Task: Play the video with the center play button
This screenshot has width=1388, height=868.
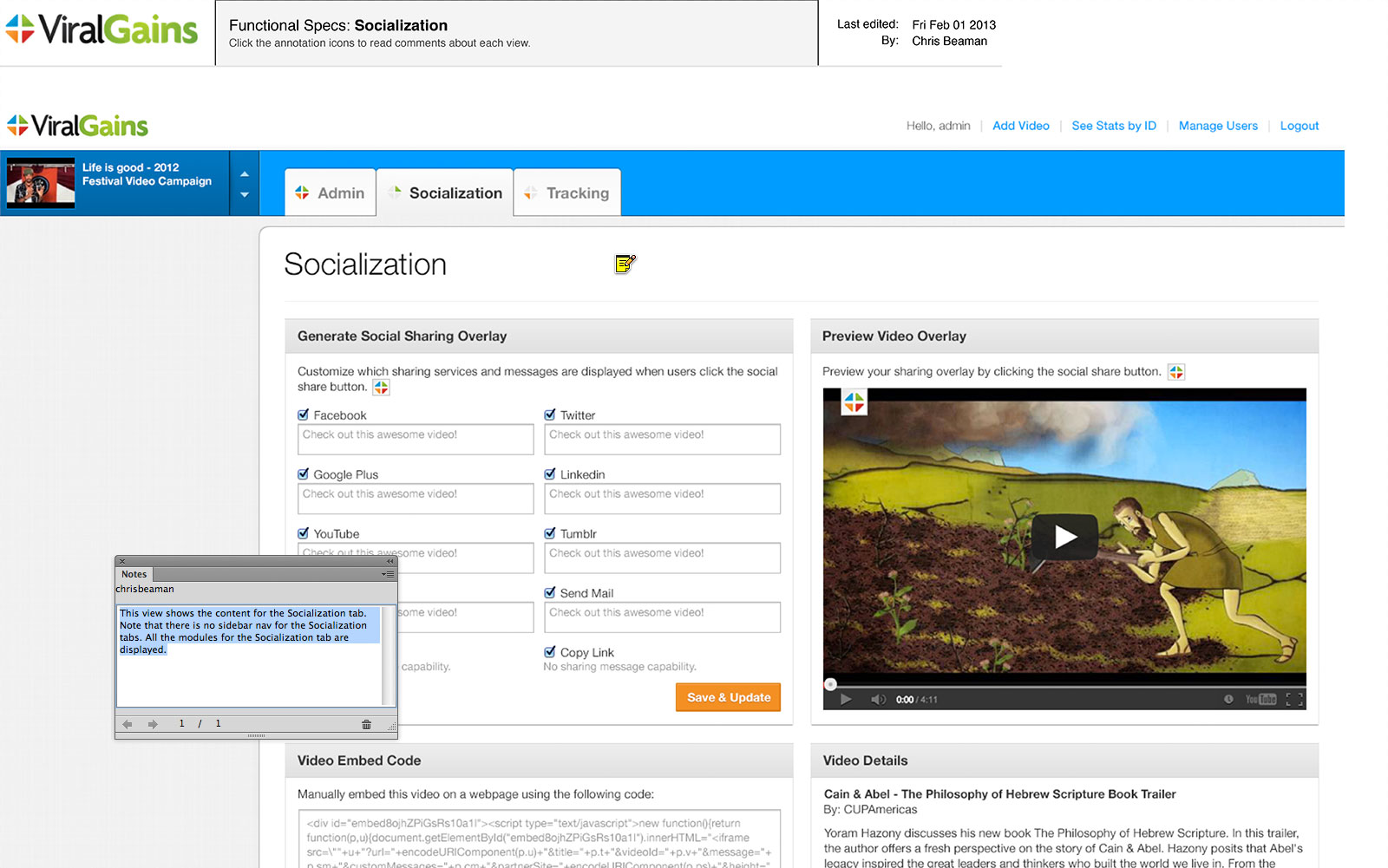Action: [1064, 537]
